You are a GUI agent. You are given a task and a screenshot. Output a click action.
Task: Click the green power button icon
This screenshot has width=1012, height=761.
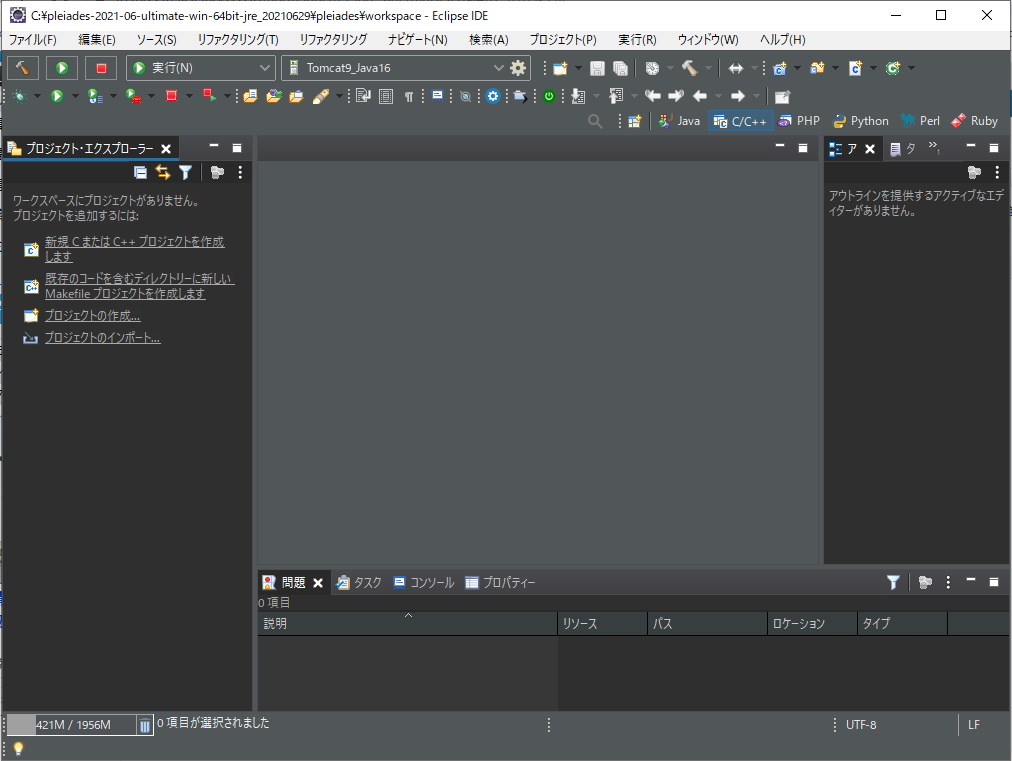pyautogui.click(x=549, y=97)
